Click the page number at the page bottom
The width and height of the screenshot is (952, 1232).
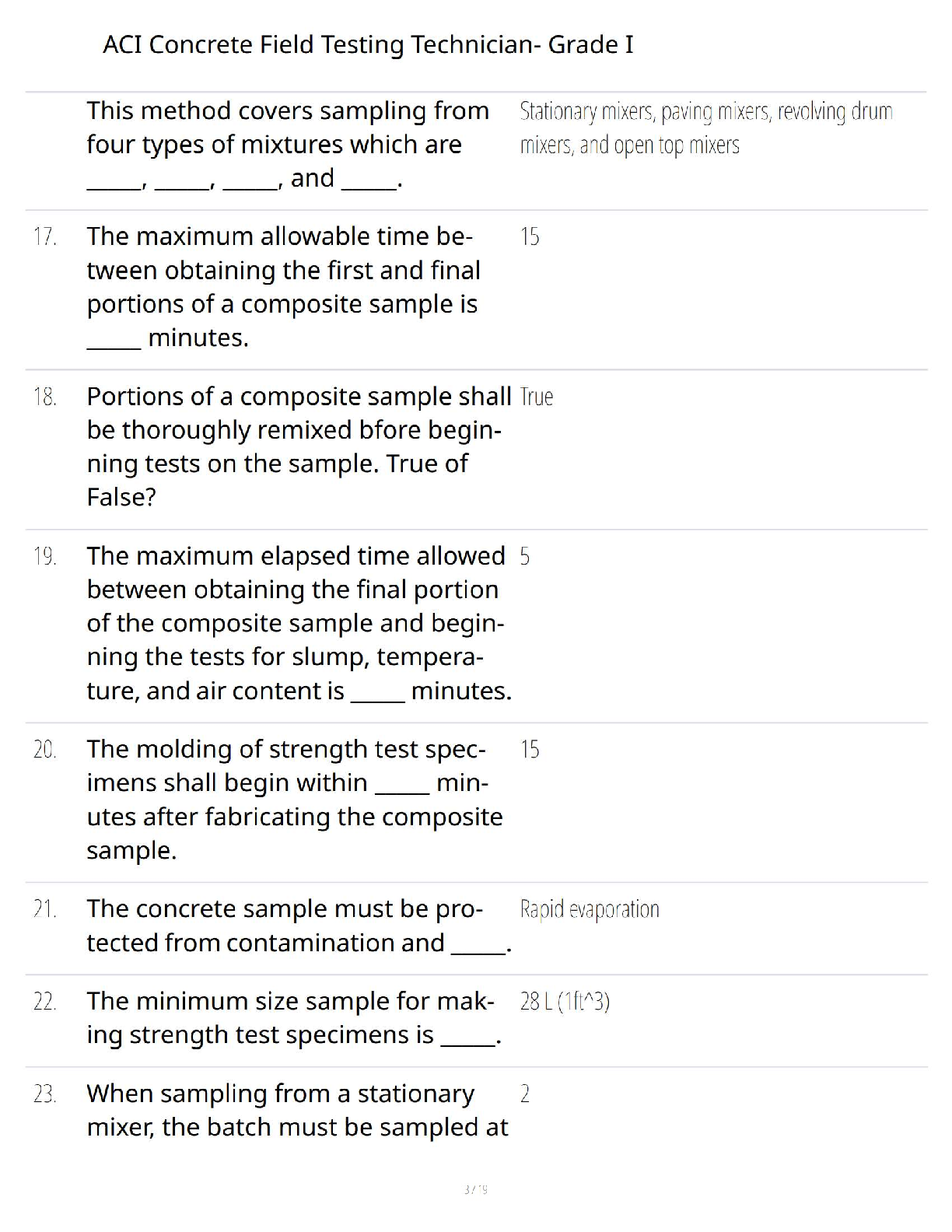click(475, 1189)
